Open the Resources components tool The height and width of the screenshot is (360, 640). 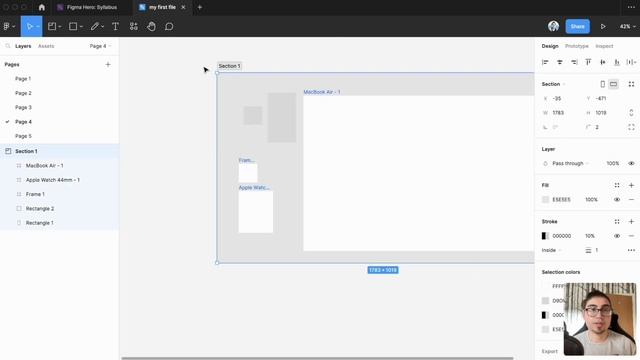click(x=133, y=27)
